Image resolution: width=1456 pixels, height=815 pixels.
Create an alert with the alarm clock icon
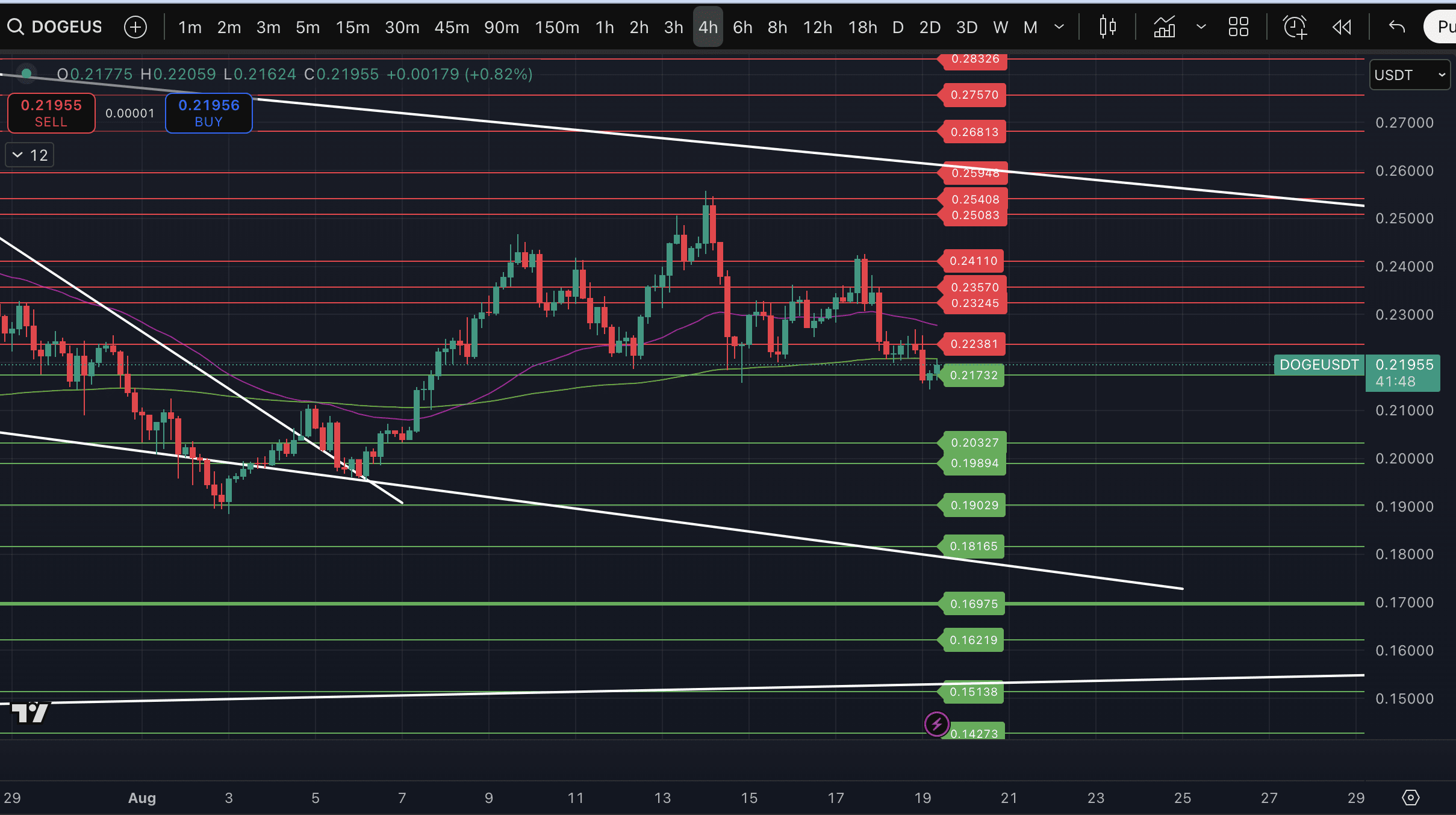[1295, 27]
